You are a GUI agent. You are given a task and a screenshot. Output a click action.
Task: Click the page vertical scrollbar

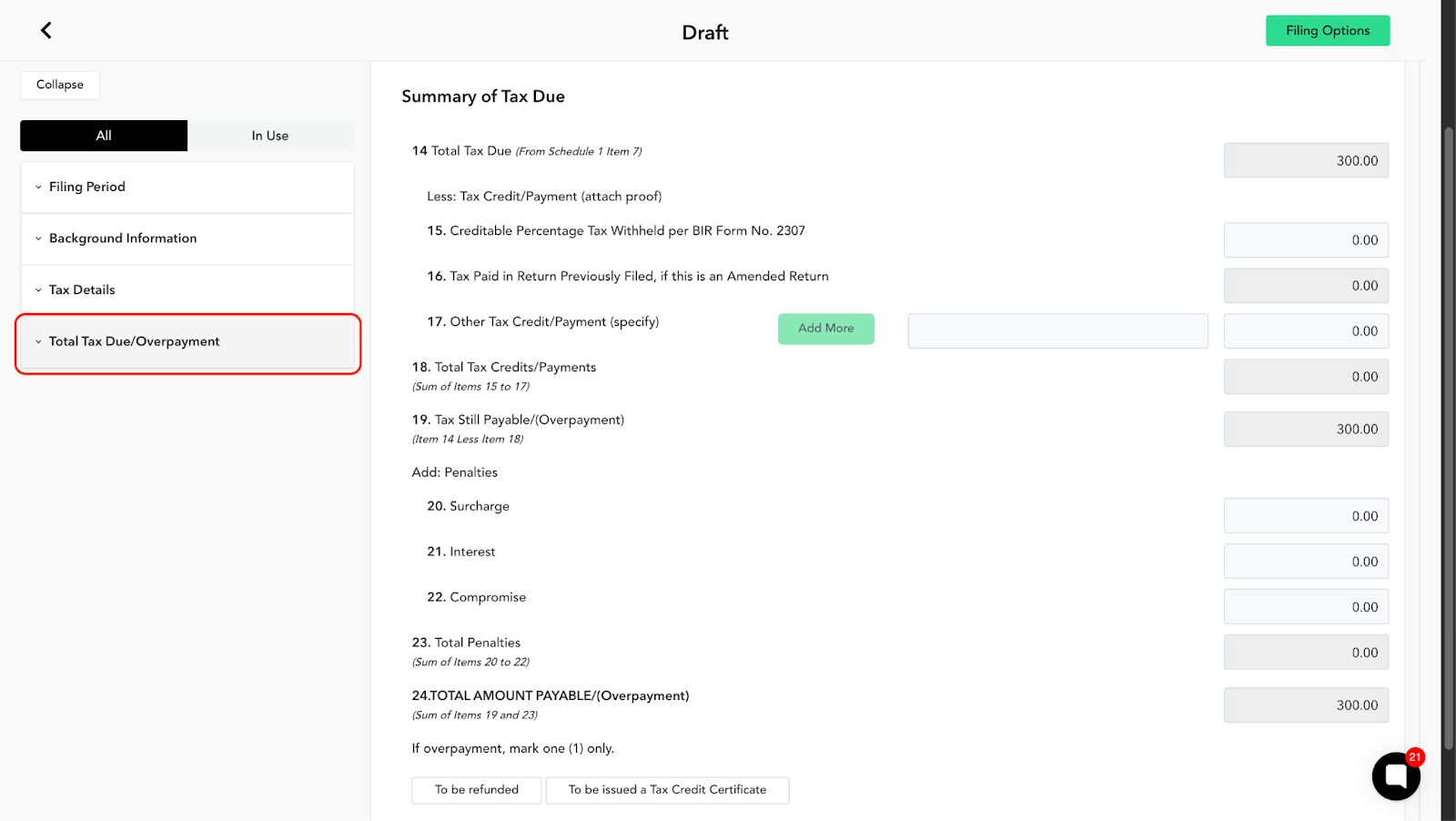point(1449,437)
